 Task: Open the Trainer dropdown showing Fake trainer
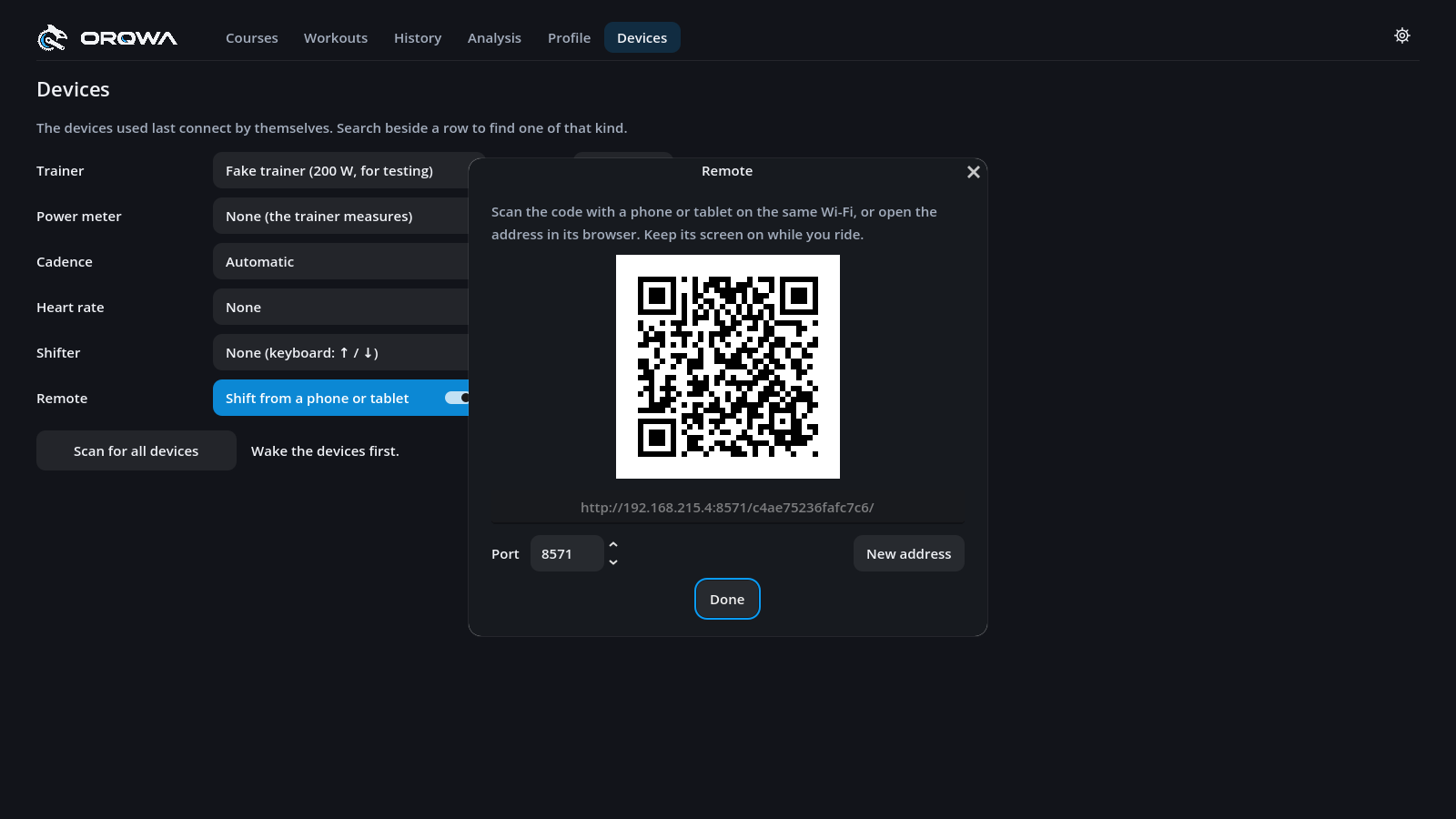tap(341, 171)
